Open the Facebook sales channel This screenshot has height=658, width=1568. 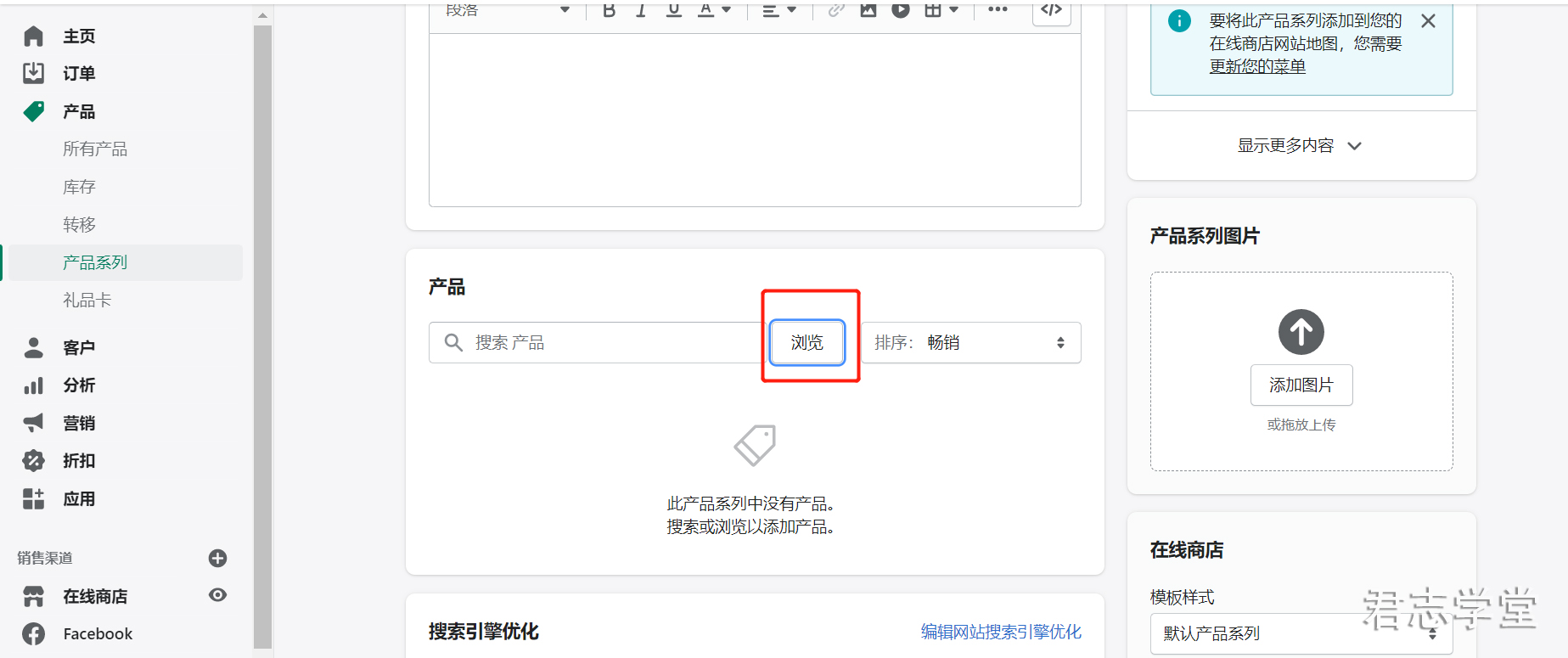coord(98,634)
